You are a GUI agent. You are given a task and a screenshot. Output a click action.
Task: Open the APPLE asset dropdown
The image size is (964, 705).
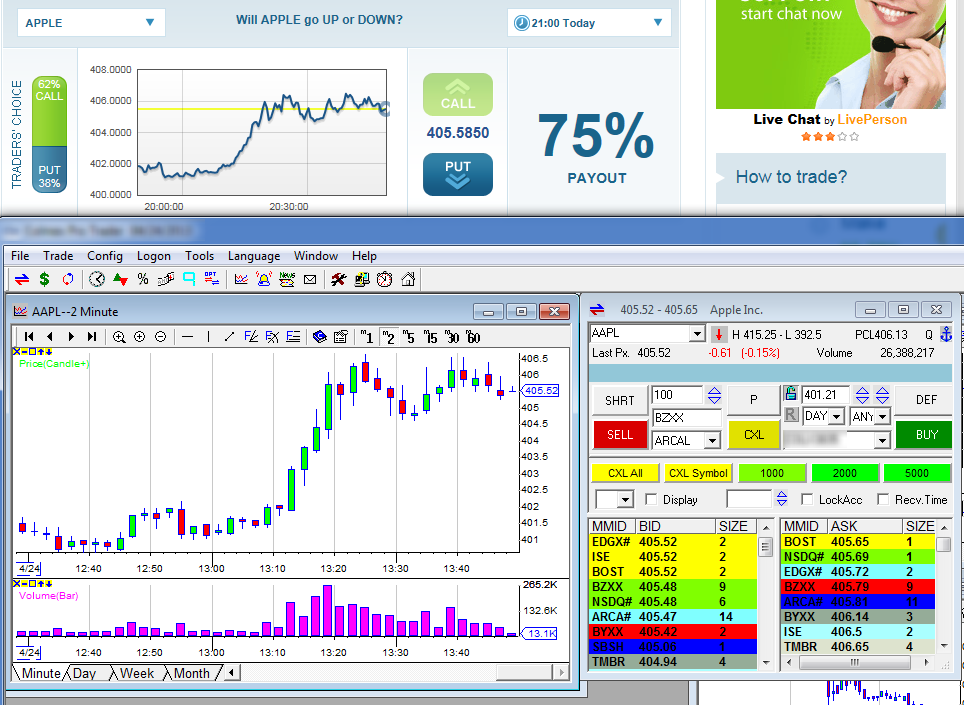91,23
